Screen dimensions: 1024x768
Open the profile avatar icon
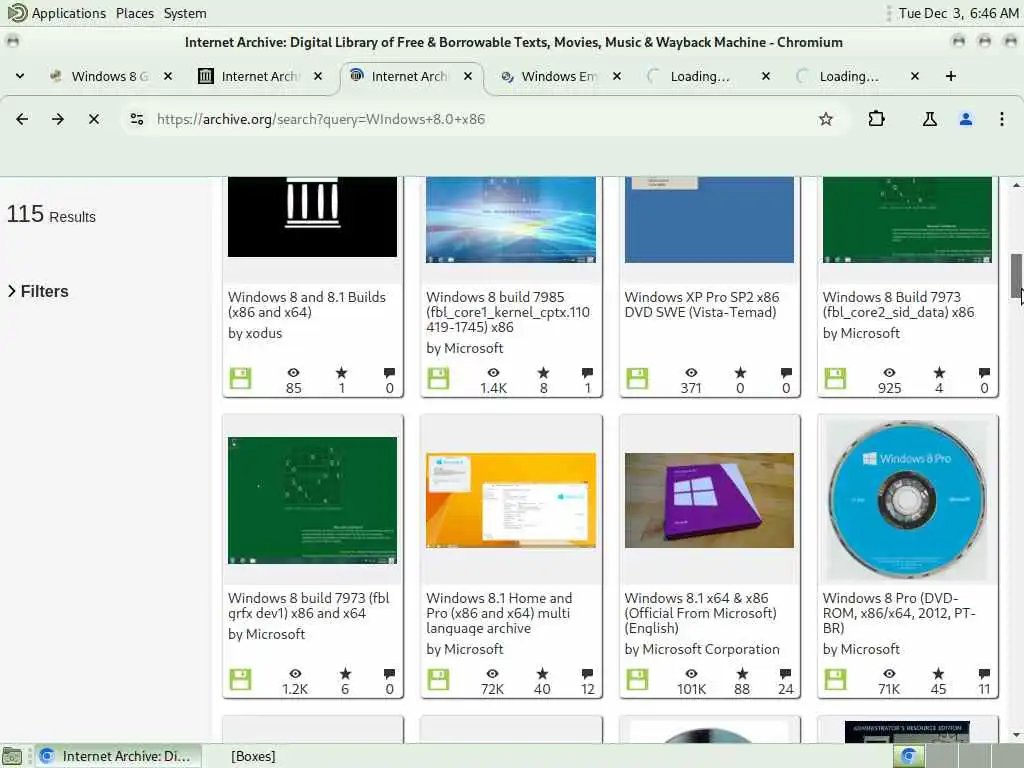966,119
